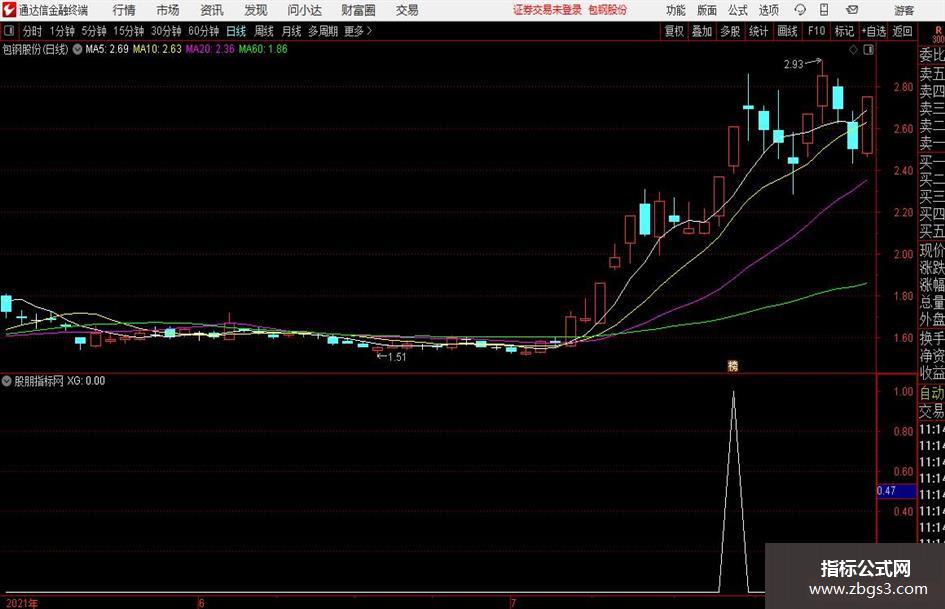Open the 功能 menu
The height and width of the screenshot is (609, 945).
pos(676,10)
